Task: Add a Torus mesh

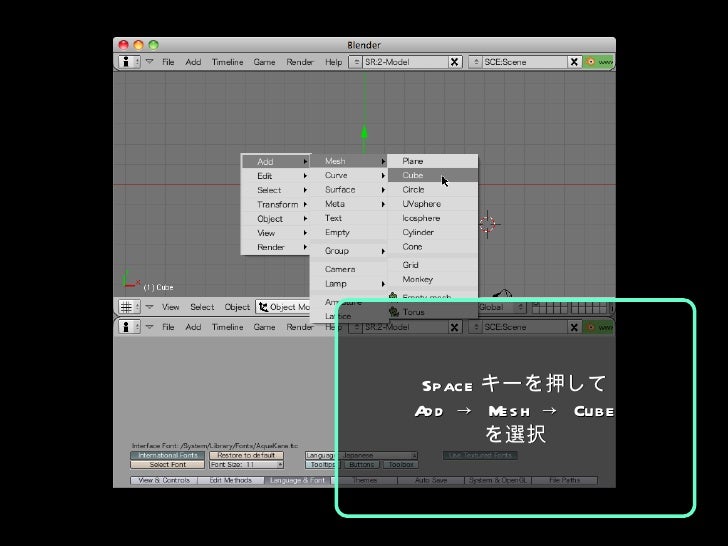Action: point(432,312)
